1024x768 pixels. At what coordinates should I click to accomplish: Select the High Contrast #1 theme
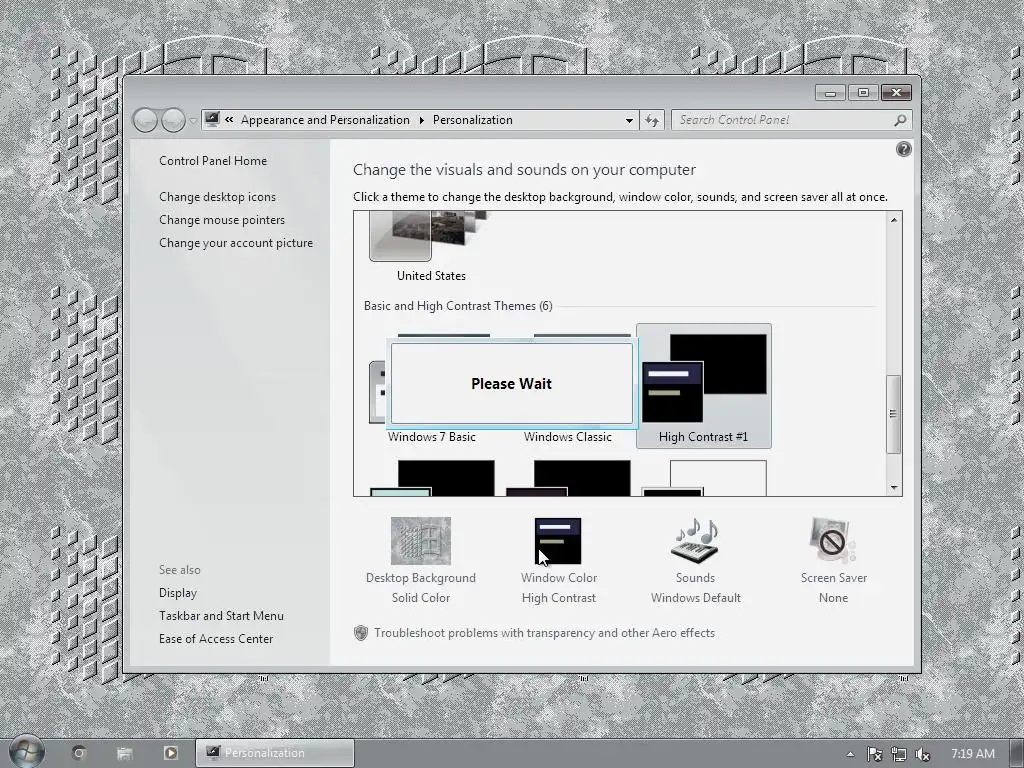pos(703,385)
